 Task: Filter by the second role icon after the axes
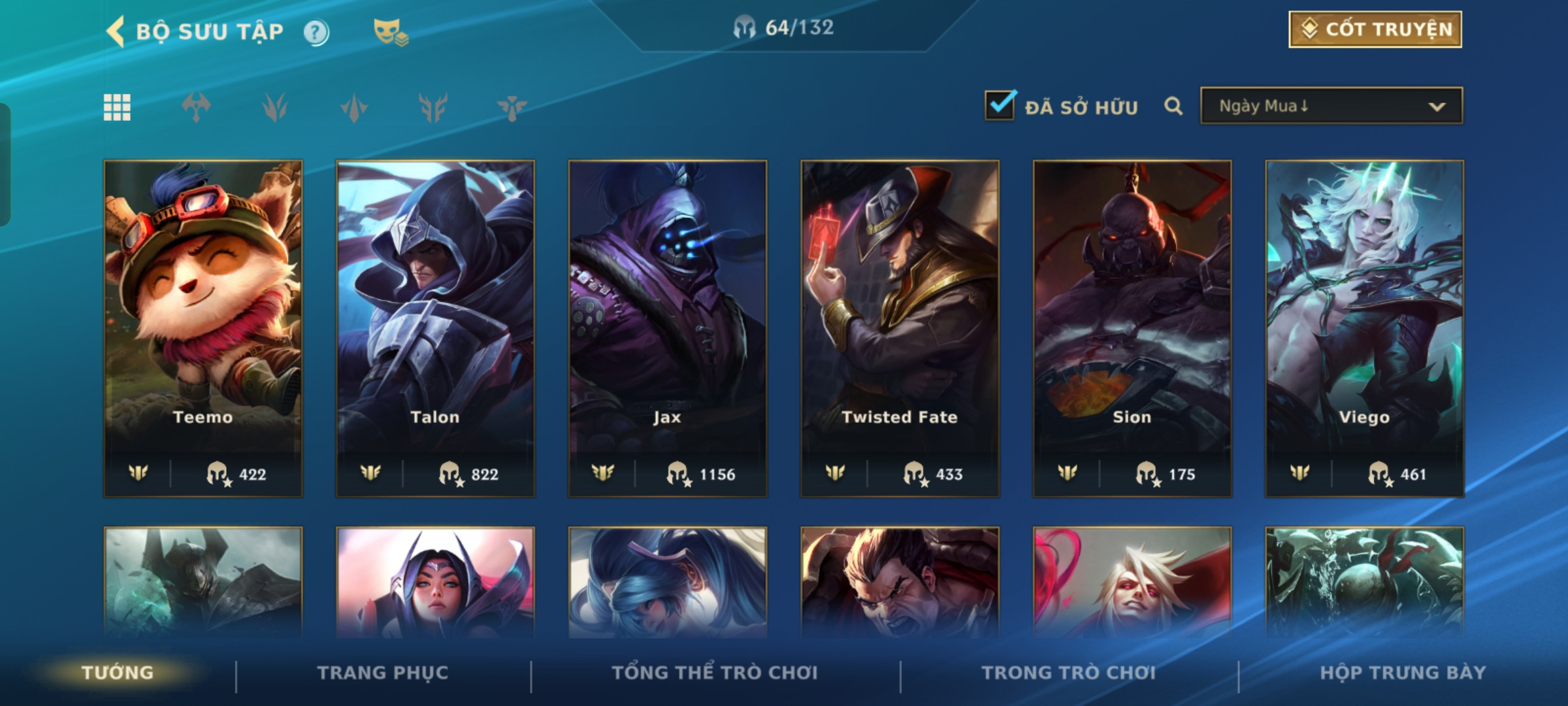[x=275, y=107]
